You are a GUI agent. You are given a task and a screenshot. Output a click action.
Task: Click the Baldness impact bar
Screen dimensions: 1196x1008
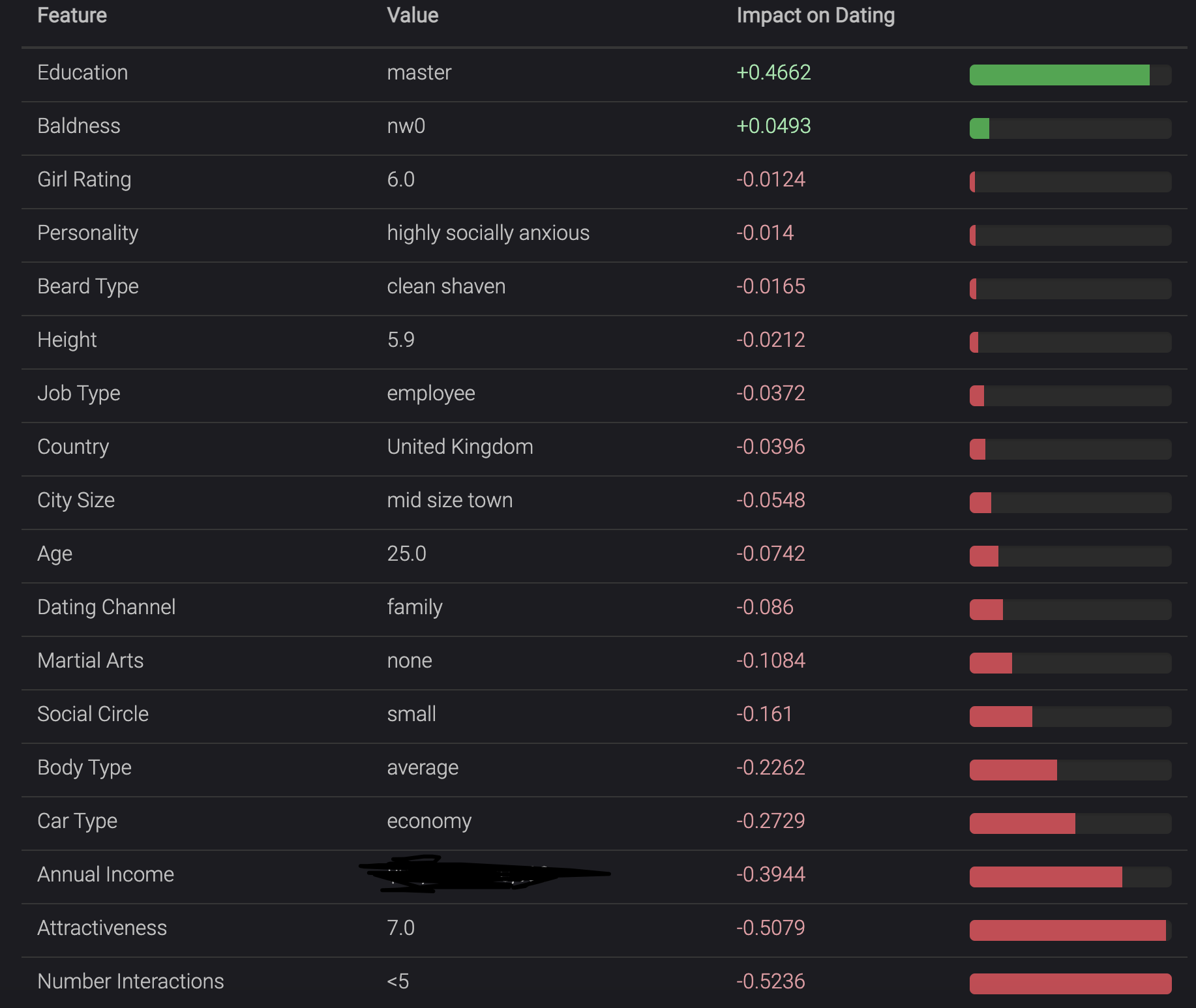click(1070, 128)
